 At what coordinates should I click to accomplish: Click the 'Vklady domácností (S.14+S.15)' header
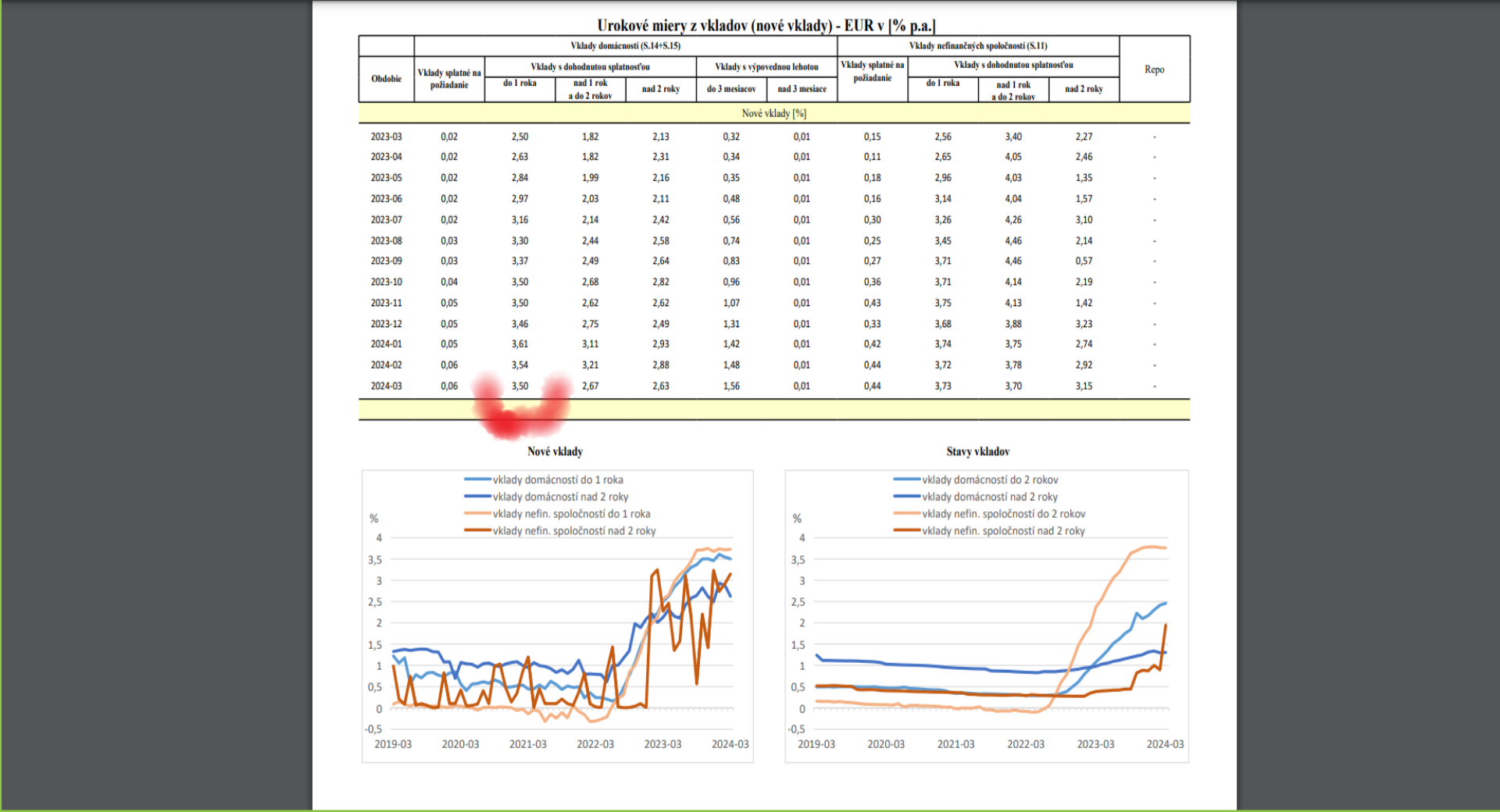[x=625, y=46]
